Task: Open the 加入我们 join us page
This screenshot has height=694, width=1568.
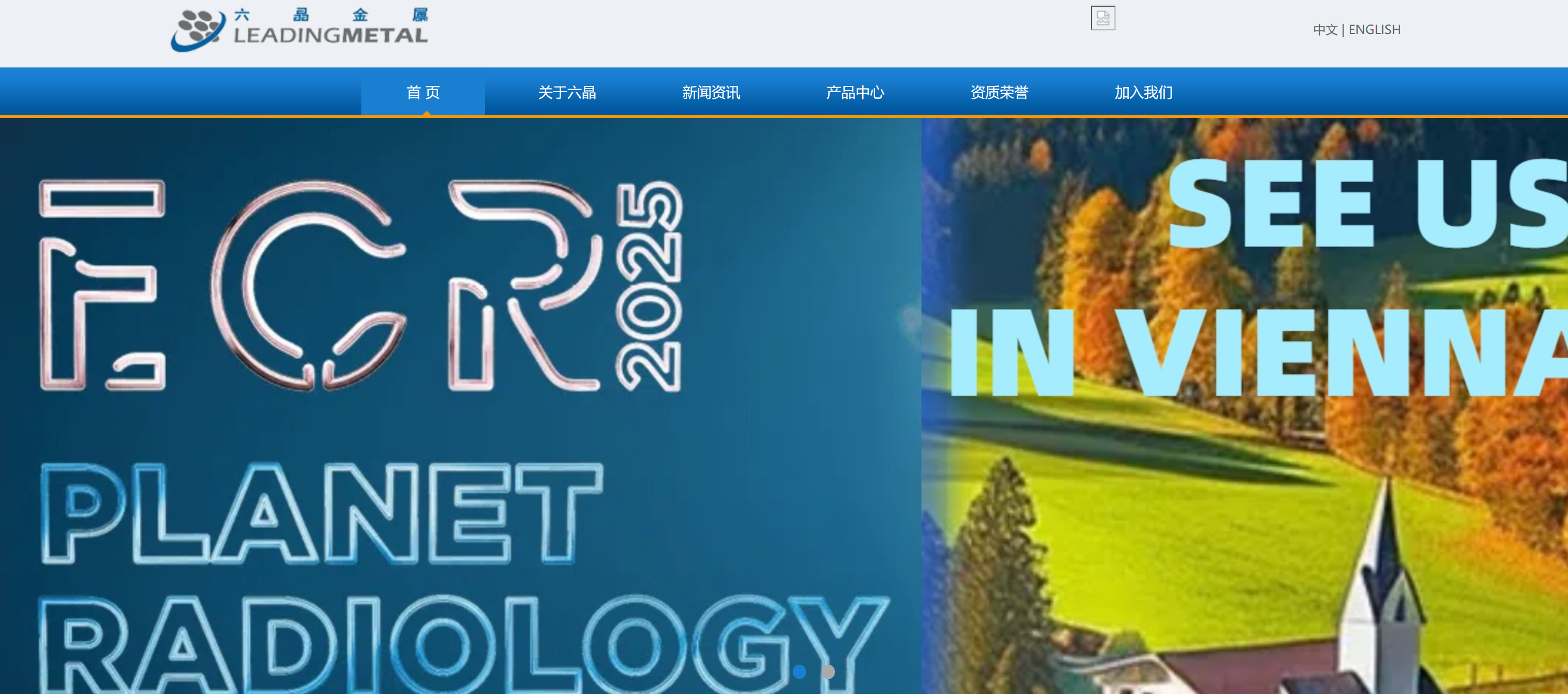Action: click(1143, 93)
